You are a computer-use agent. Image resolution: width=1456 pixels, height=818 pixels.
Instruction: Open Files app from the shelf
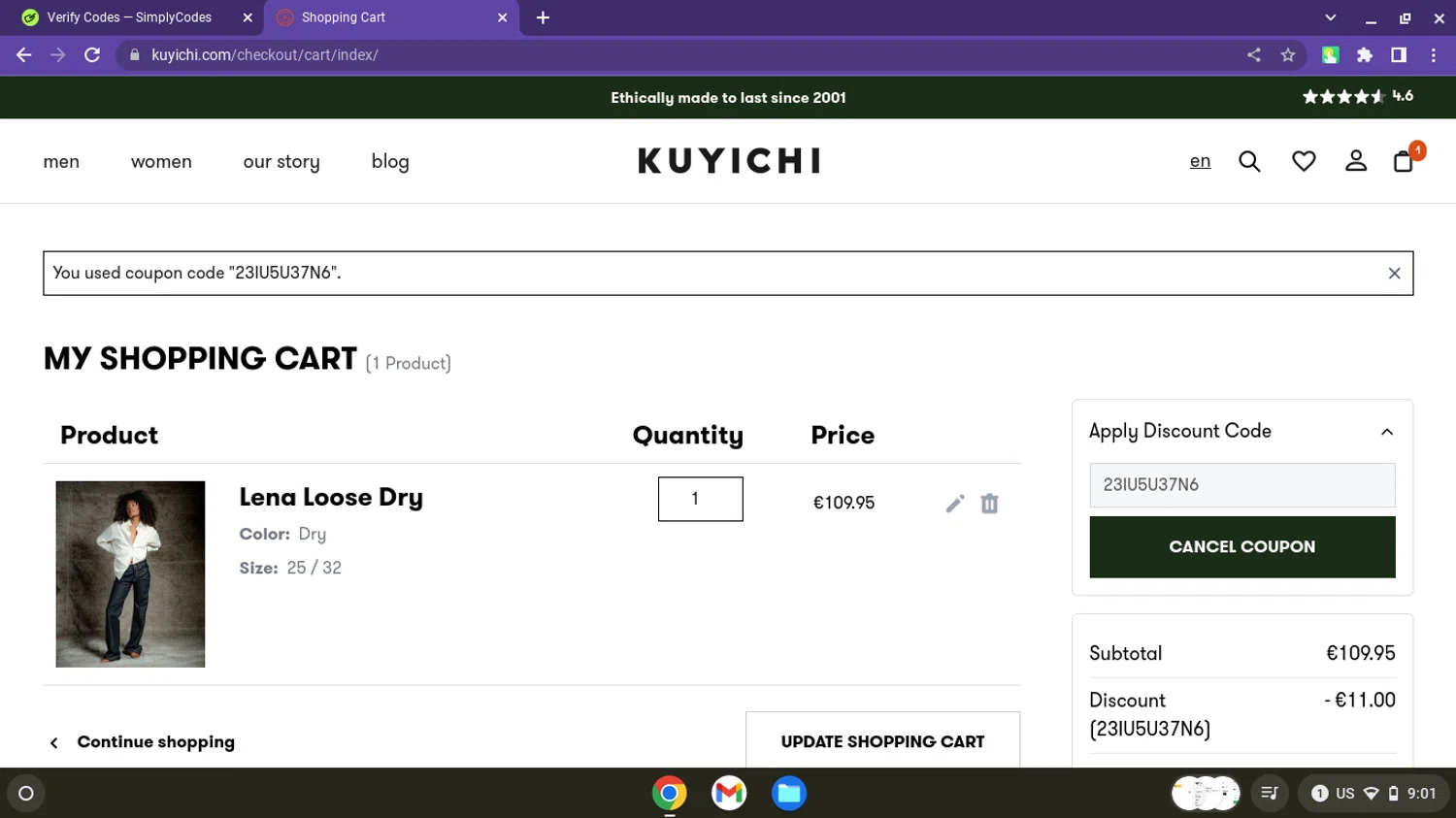(x=789, y=794)
